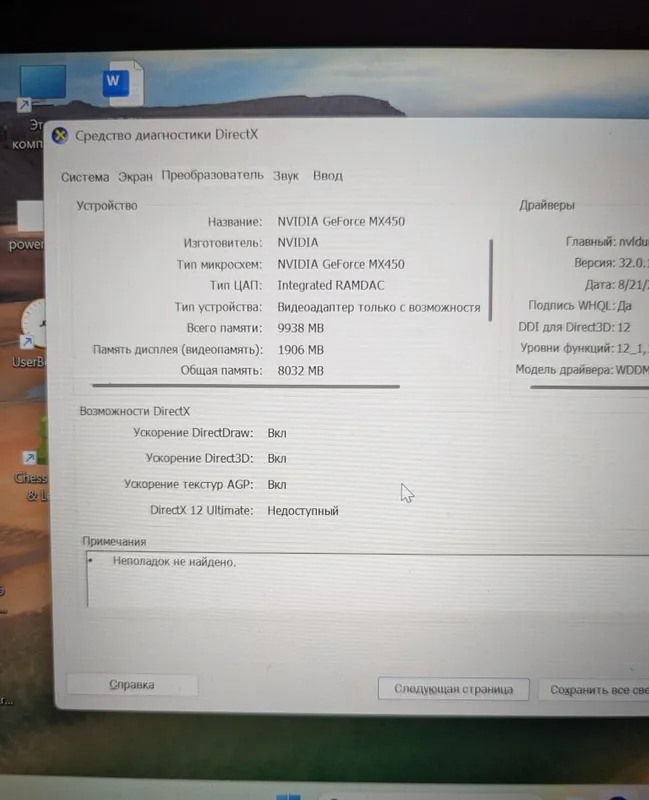Click the Средство диагностики DirectX title text
The height and width of the screenshot is (800, 649).
pos(166,135)
